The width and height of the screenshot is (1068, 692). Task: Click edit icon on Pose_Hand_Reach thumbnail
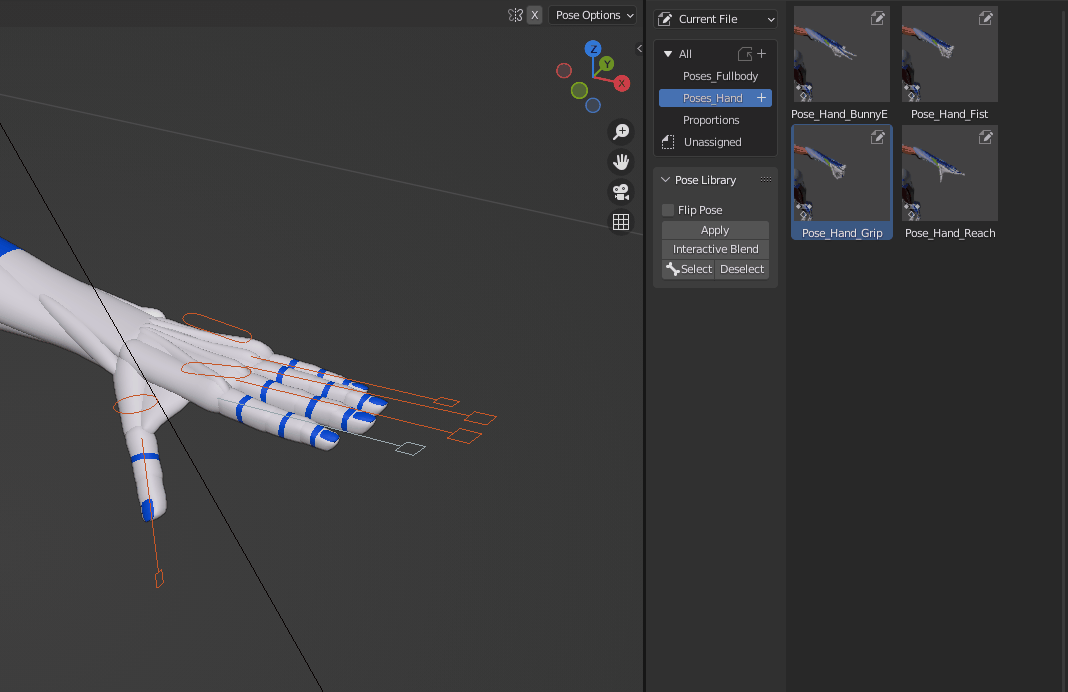[986, 138]
